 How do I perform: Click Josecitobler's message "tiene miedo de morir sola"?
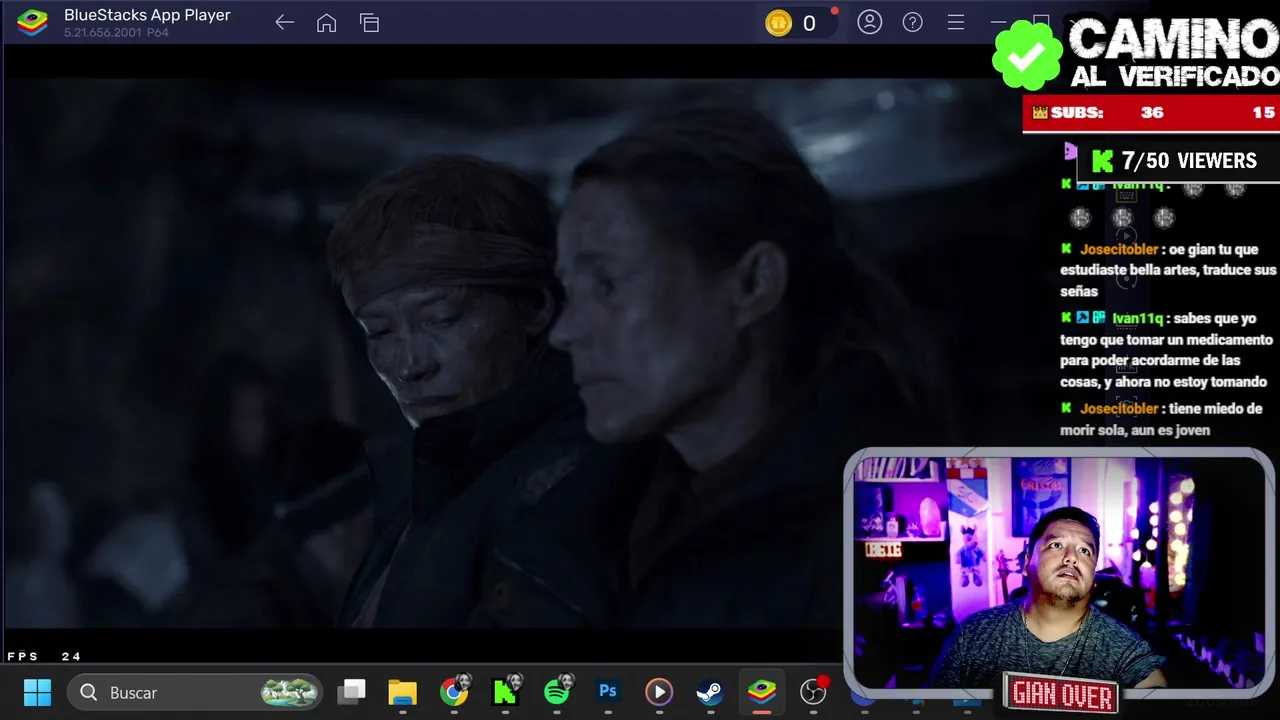1162,419
